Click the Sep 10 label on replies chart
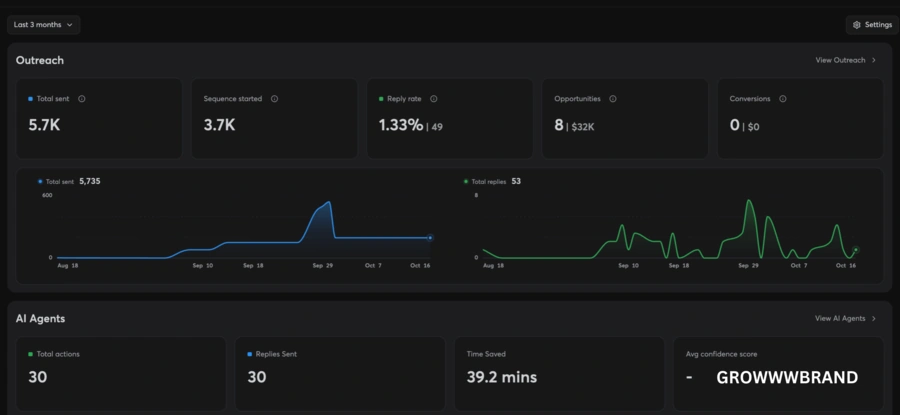Viewport: 900px width, 415px height. coord(628,266)
